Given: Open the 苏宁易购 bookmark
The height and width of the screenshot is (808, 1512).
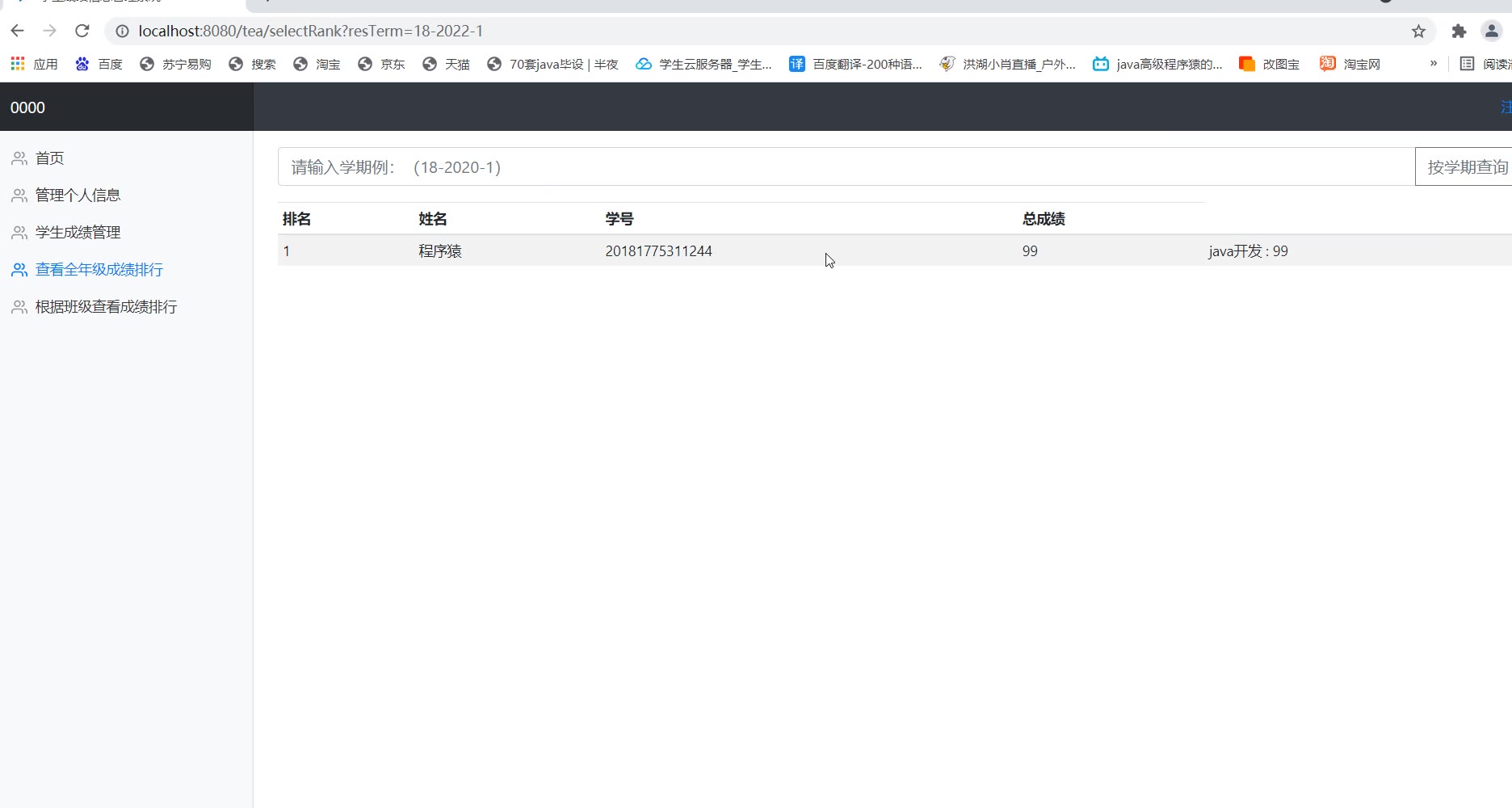Looking at the screenshot, I should 175,64.
